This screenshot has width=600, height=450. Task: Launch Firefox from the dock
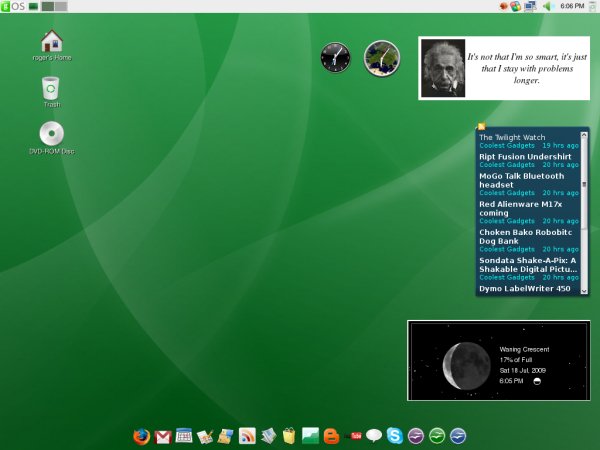141,436
